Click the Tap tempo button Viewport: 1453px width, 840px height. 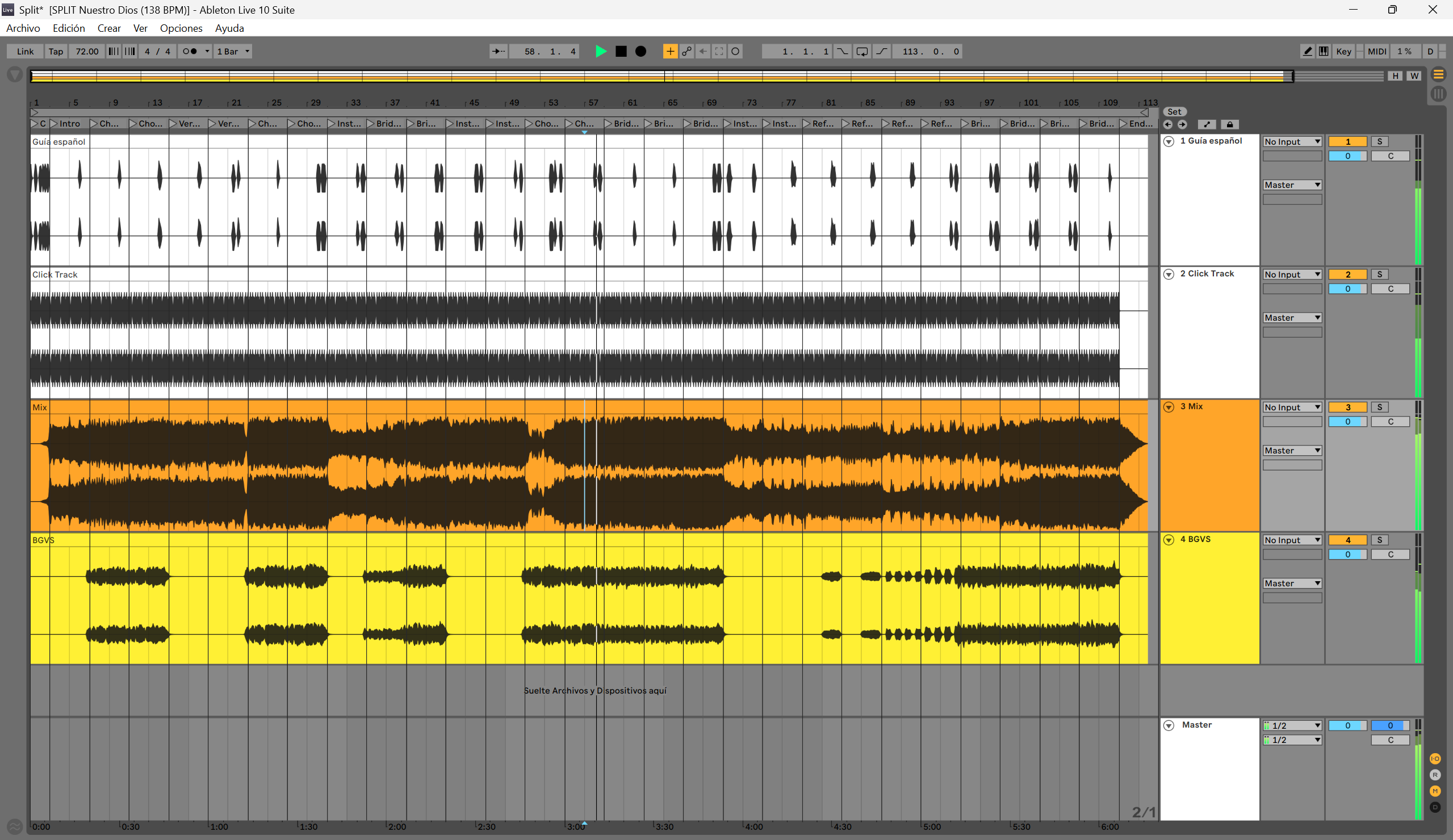(56, 51)
